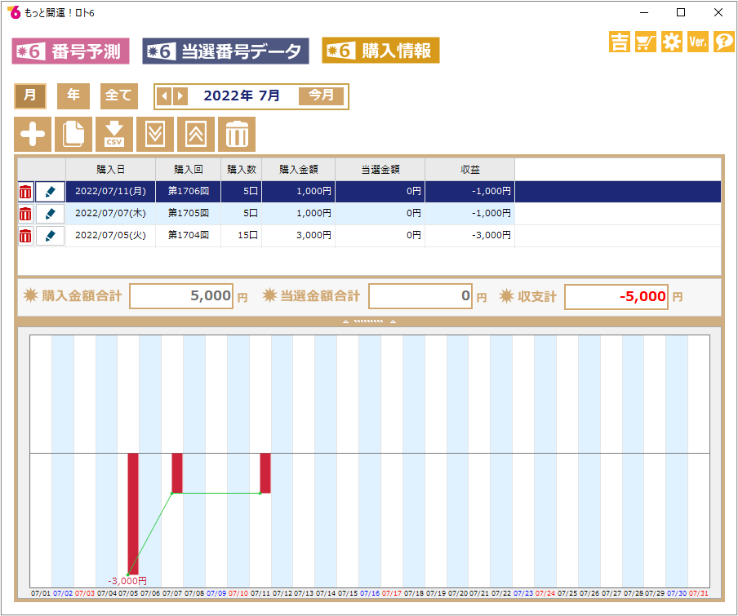The height and width of the screenshot is (616, 738).
Task: Go to previous month arrow
Action: point(164,96)
